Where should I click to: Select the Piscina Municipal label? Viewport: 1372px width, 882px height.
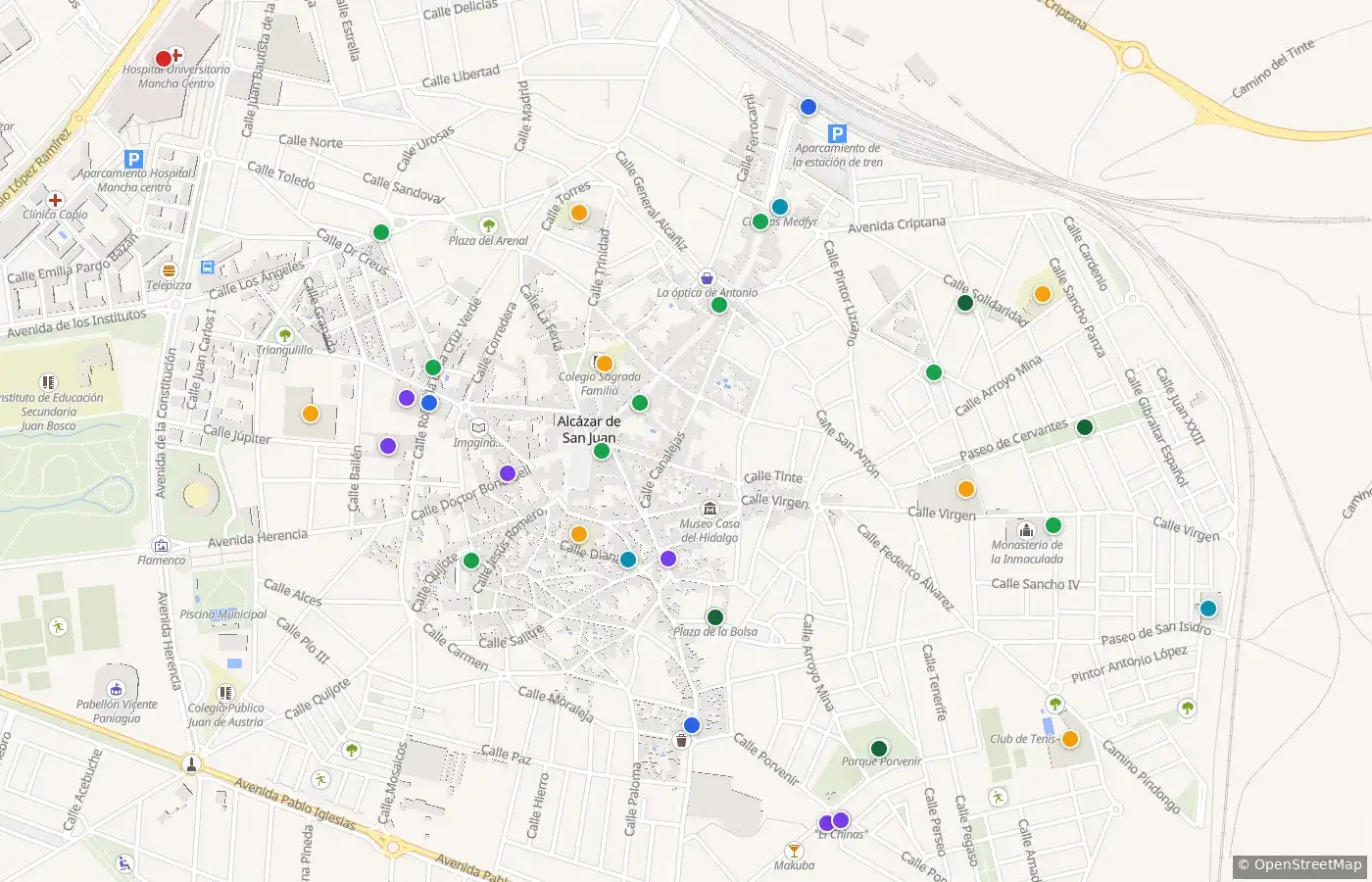coord(223,614)
